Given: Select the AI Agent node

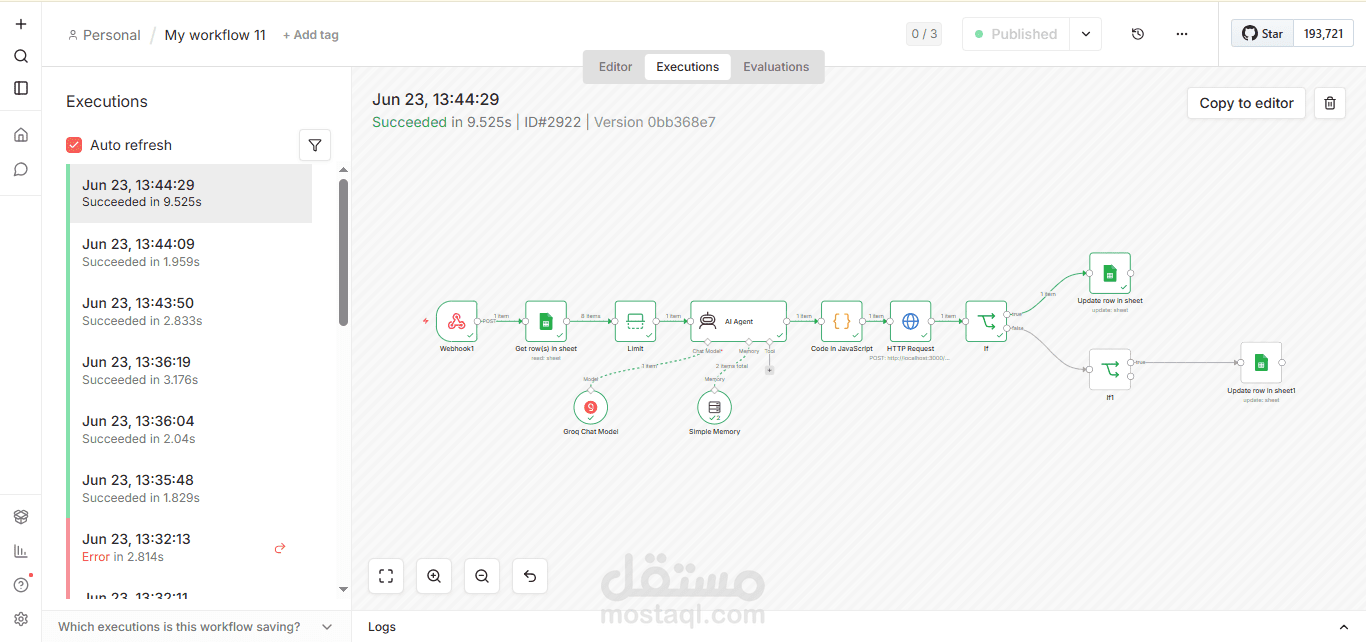Looking at the screenshot, I should pos(739,321).
